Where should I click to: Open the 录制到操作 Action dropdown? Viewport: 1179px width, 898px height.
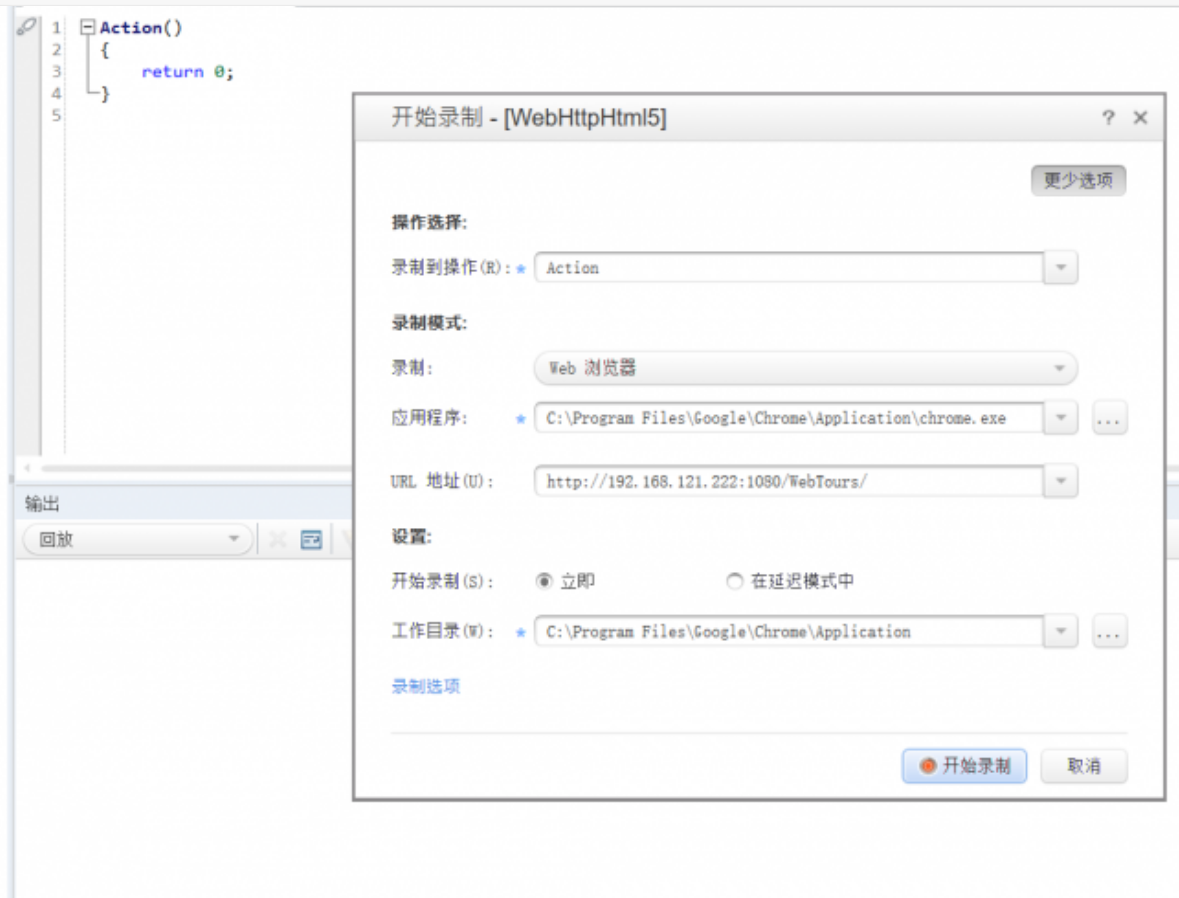(x=1060, y=268)
